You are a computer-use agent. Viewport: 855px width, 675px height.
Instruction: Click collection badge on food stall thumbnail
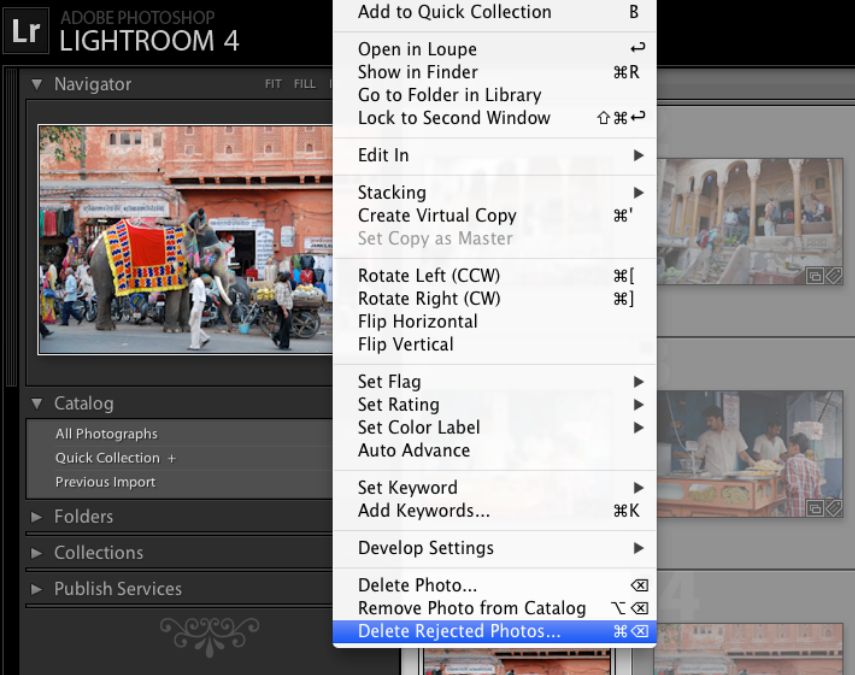[x=815, y=508]
